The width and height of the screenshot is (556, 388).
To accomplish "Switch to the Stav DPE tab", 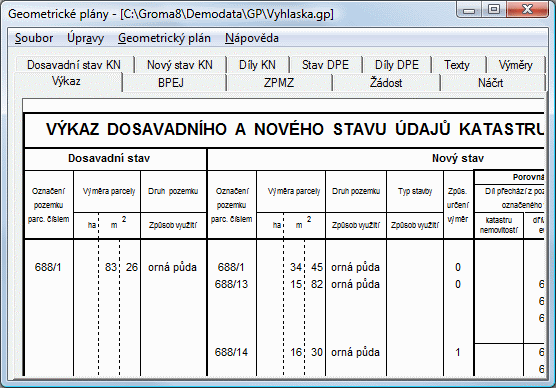I will tap(326, 65).
